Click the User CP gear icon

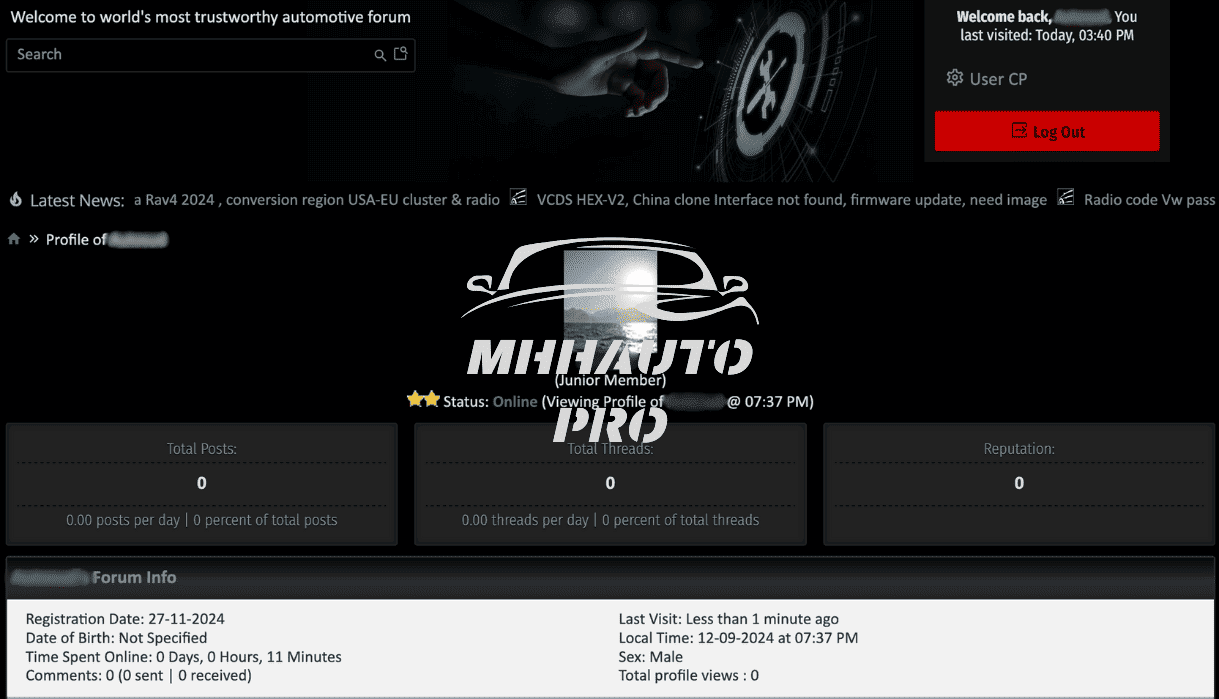tap(955, 78)
